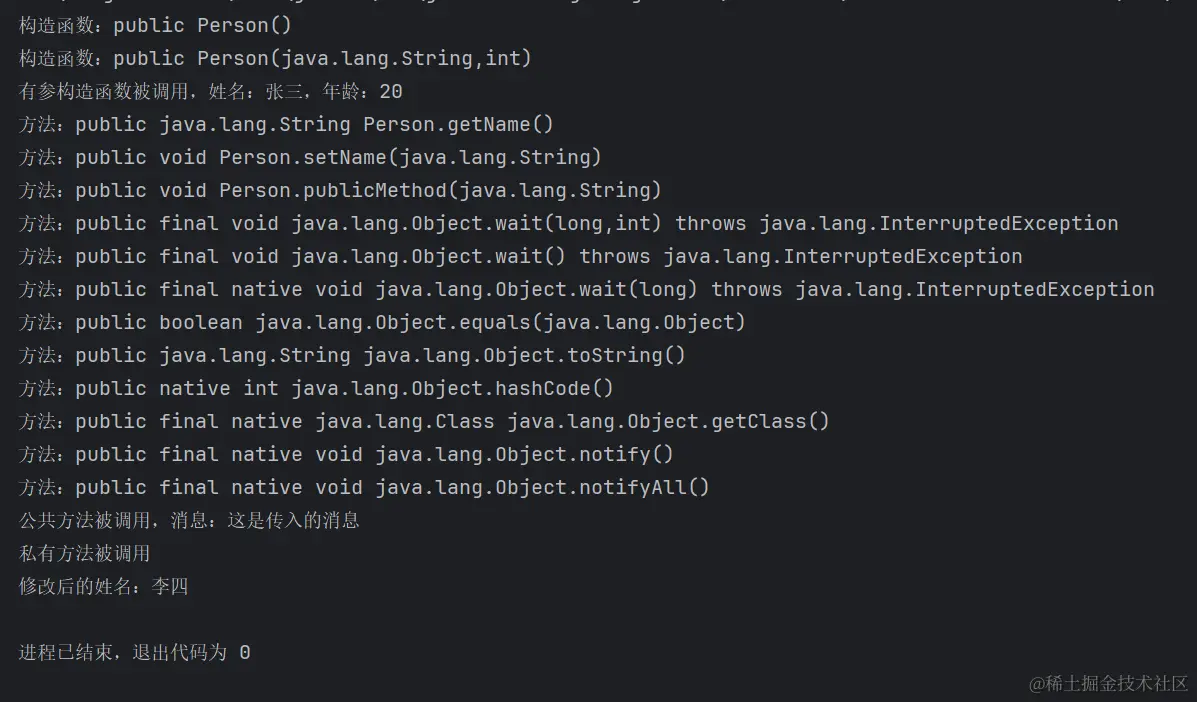Select the Object.hashCode() output line
This screenshot has width=1197, height=702.
316,389
